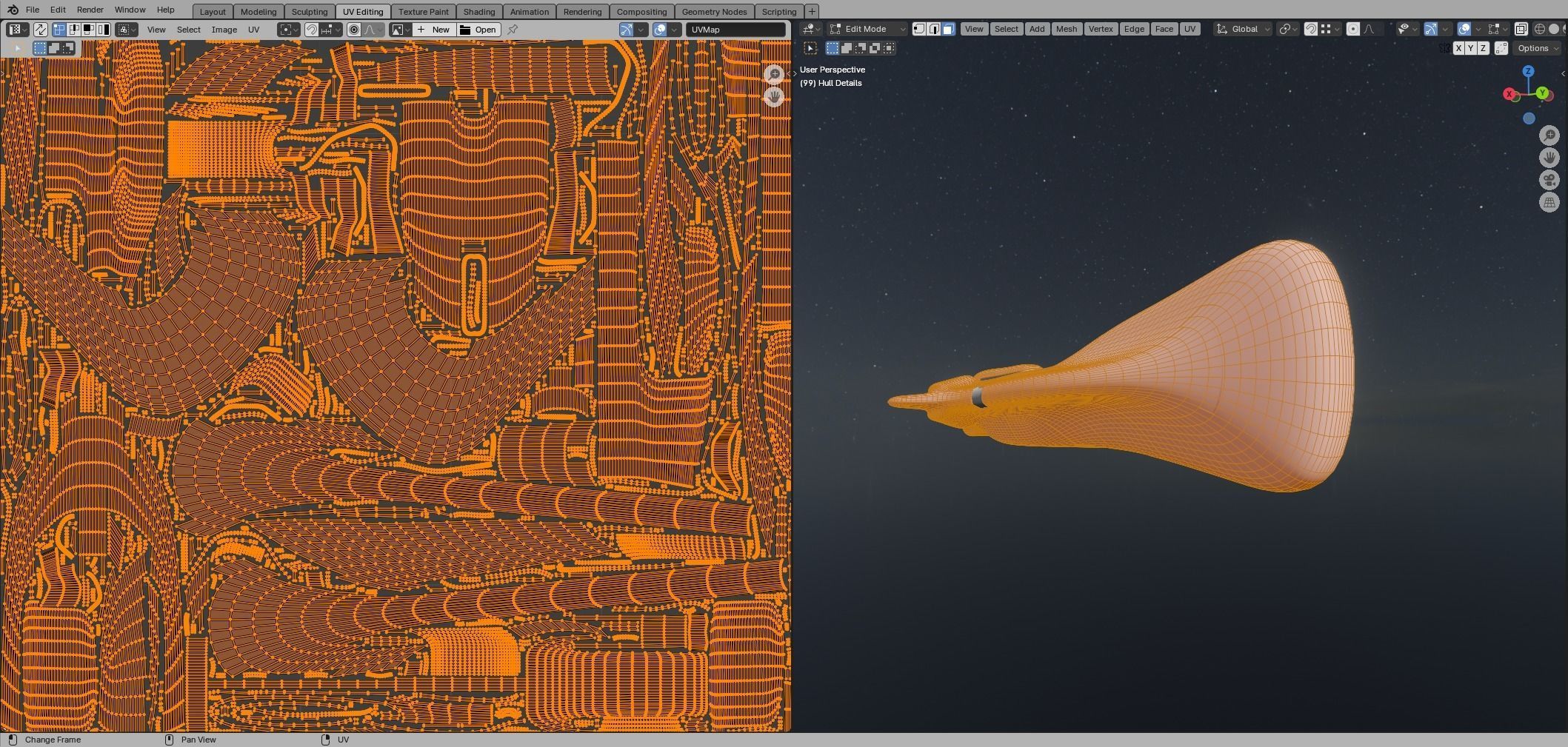Toggle Y axis mirror
The height and width of the screenshot is (747, 1568).
click(1471, 48)
